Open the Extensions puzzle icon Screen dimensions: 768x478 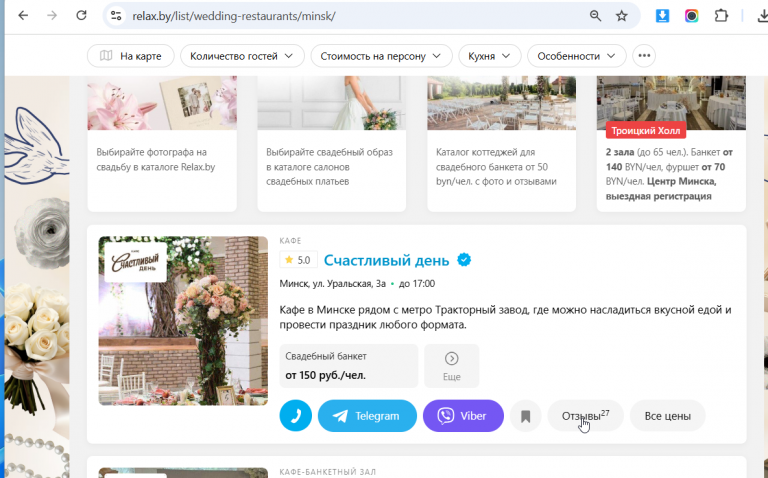[721, 16]
